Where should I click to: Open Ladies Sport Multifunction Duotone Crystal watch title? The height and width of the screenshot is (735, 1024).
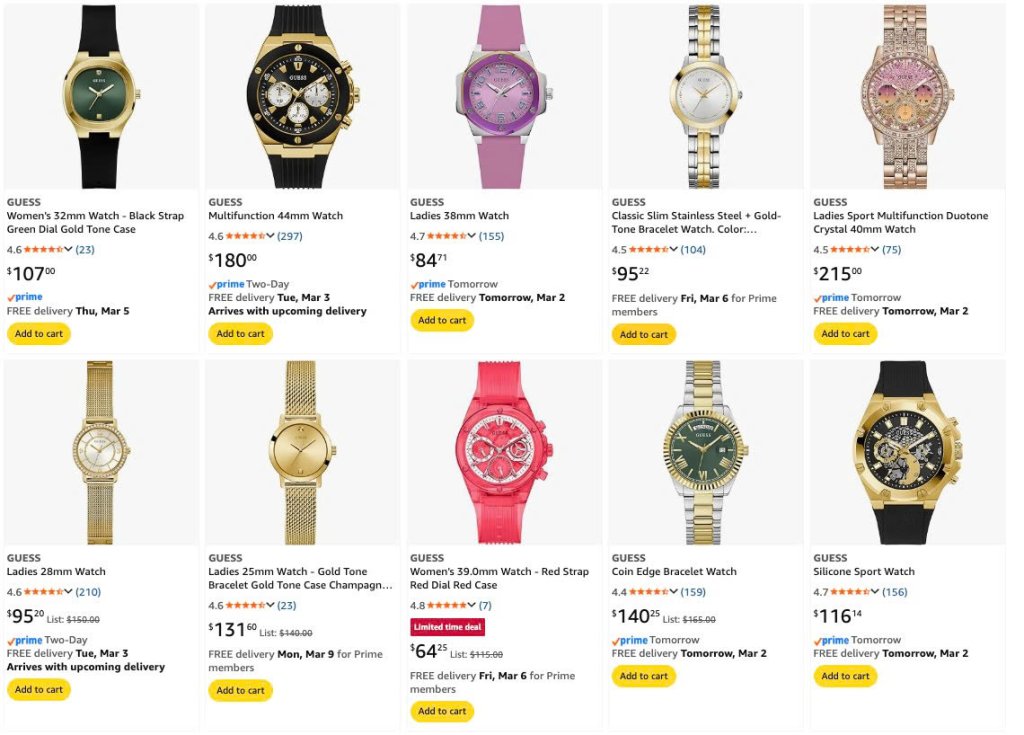click(901, 222)
